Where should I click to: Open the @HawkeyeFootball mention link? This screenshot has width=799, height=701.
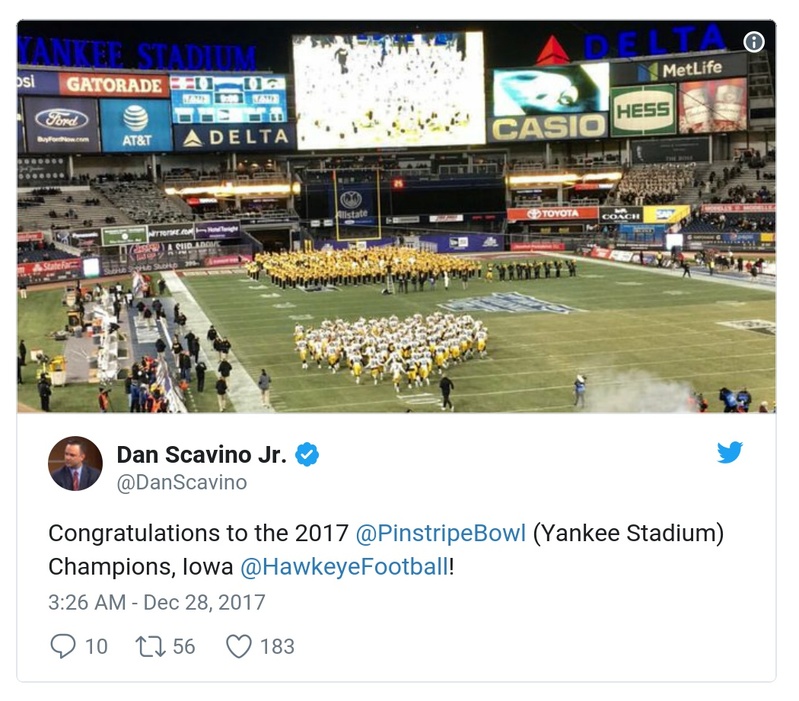[344, 567]
